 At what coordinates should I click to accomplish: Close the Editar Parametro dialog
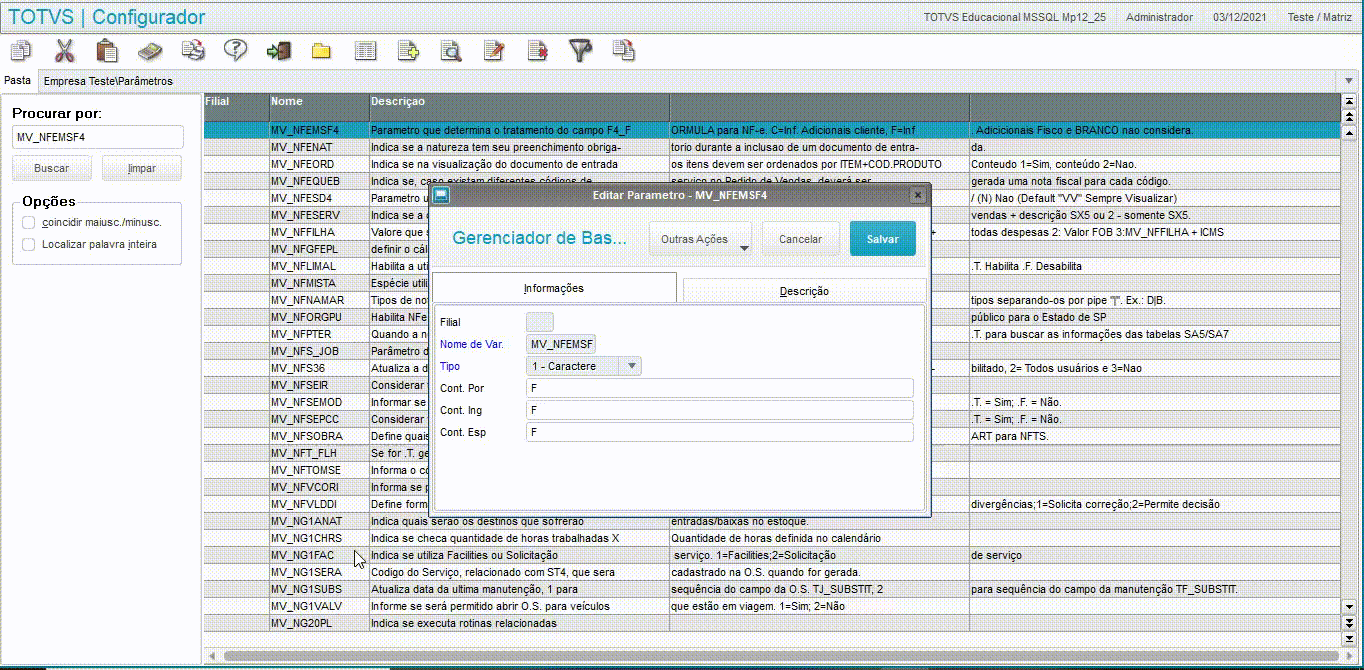(916, 195)
